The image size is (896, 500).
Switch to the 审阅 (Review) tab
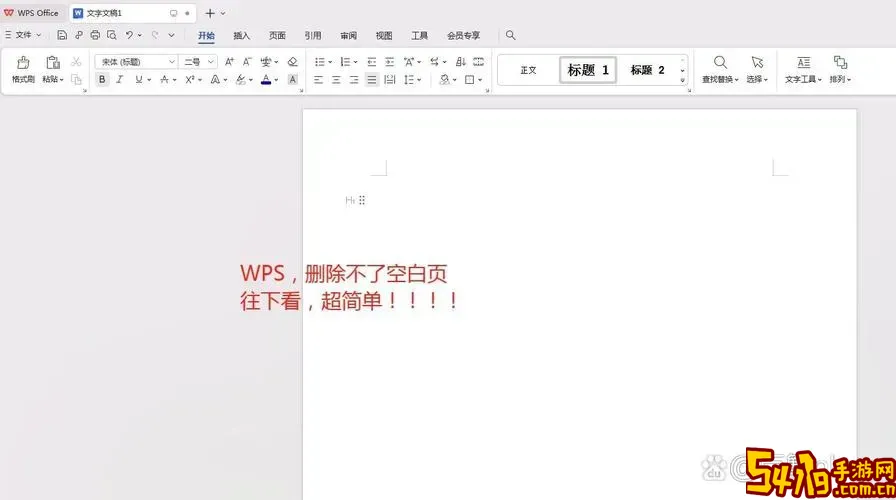tap(349, 35)
